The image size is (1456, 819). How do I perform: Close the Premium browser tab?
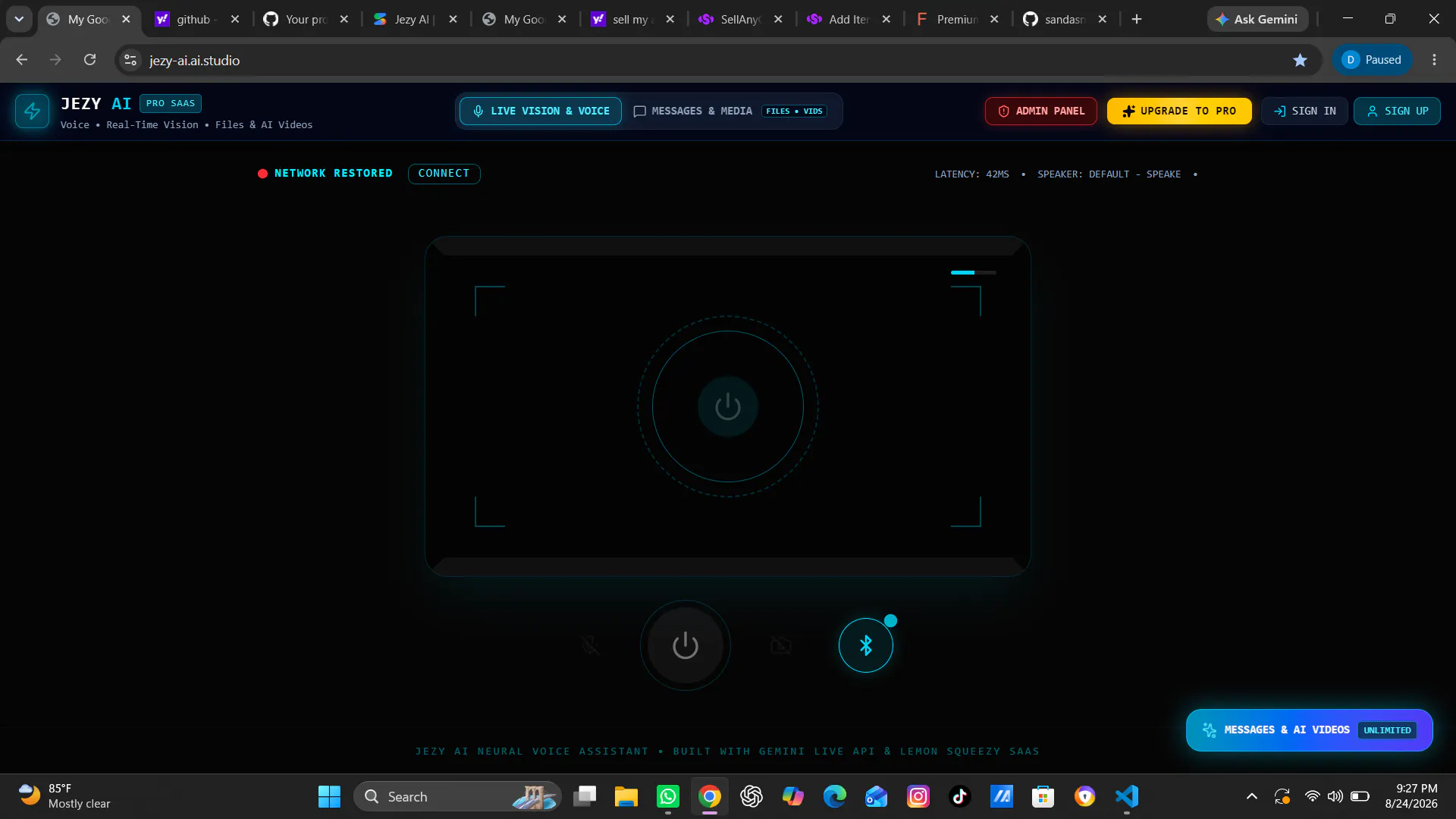994,19
